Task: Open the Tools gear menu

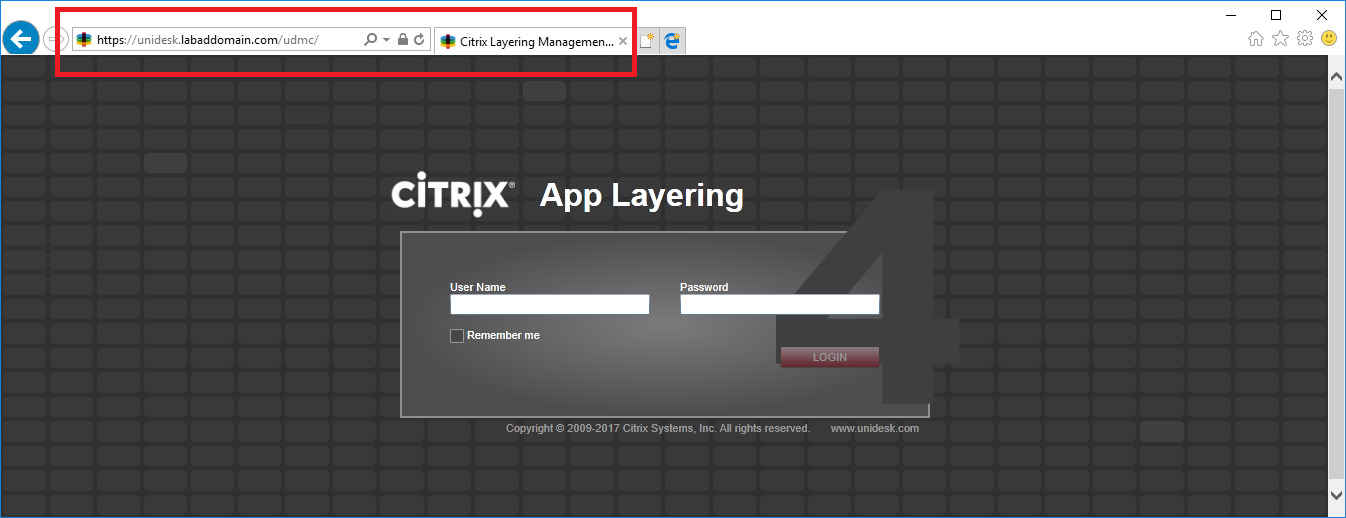Action: coord(1304,39)
